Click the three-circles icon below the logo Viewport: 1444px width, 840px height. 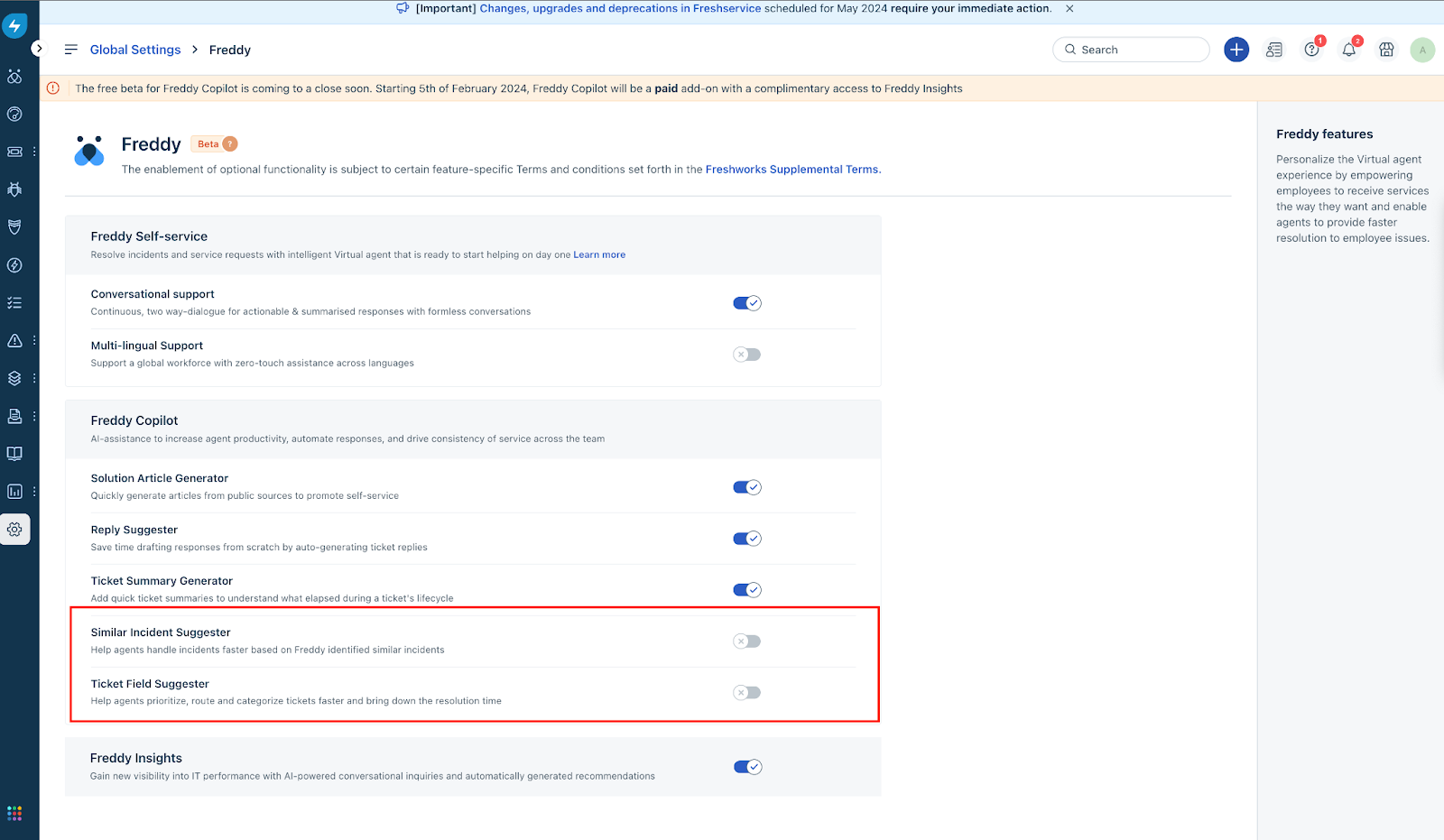click(14, 77)
